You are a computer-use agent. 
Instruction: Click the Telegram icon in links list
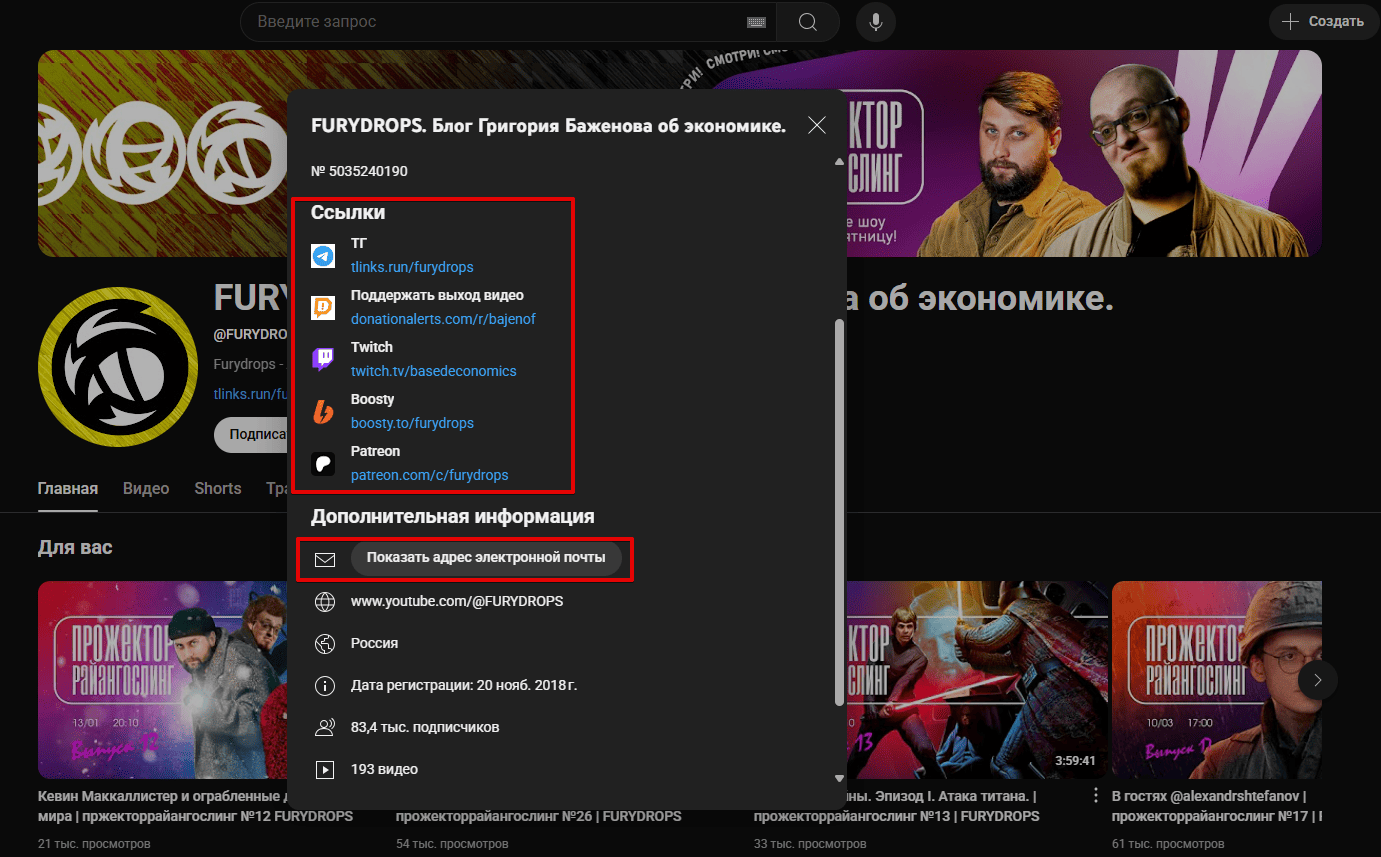(x=323, y=255)
